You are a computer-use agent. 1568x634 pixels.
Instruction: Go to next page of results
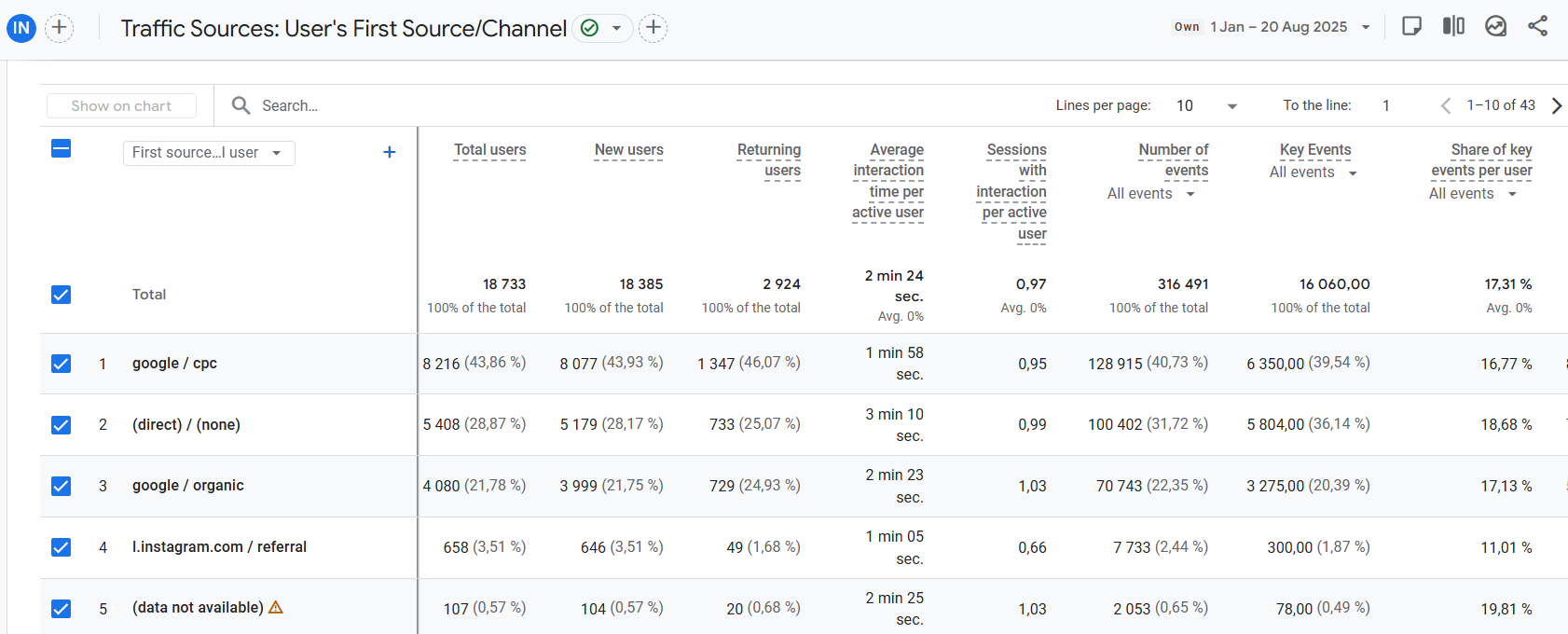pos(1556,105)
